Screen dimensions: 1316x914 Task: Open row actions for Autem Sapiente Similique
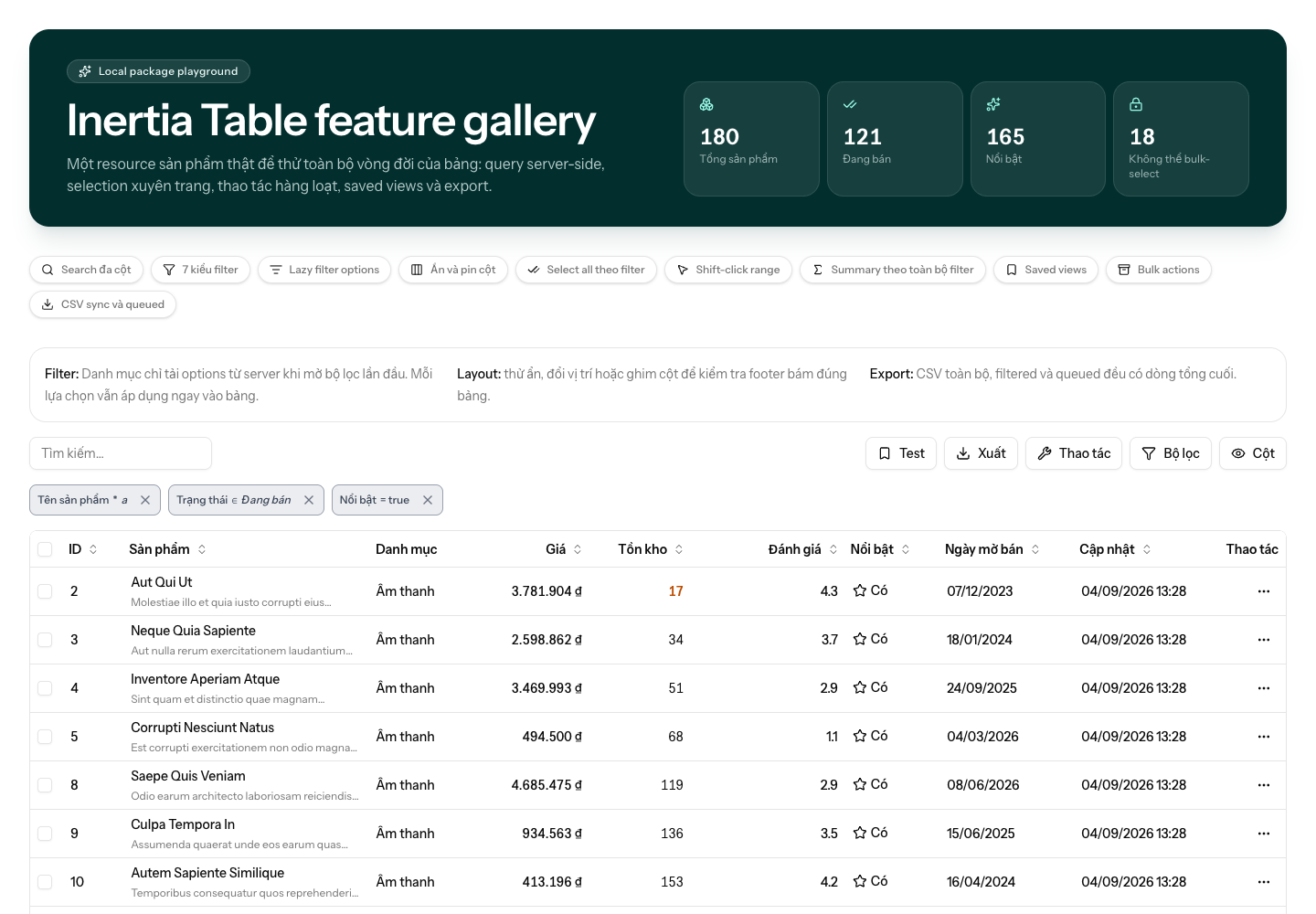[x=1264, y=882]
